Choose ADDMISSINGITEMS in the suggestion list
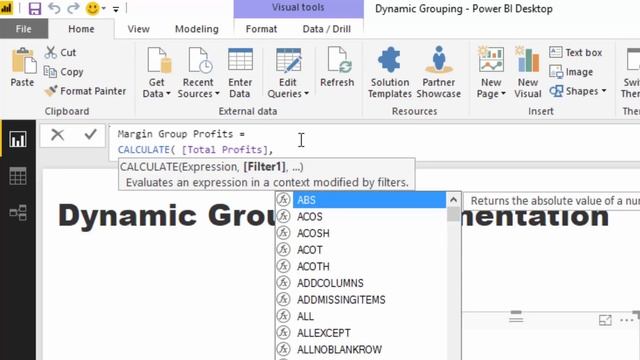Screen dimensions: 640x360 [361, 300]
